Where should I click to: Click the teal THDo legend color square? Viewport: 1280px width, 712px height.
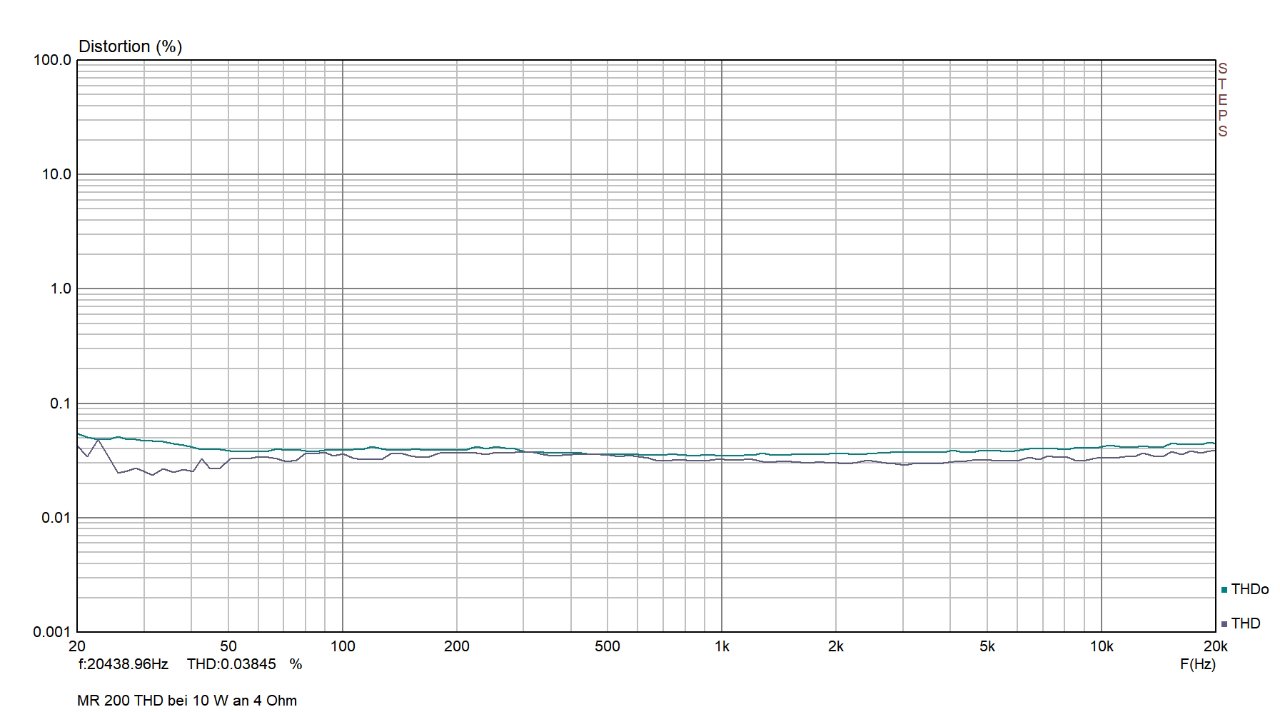[1224, 590]
